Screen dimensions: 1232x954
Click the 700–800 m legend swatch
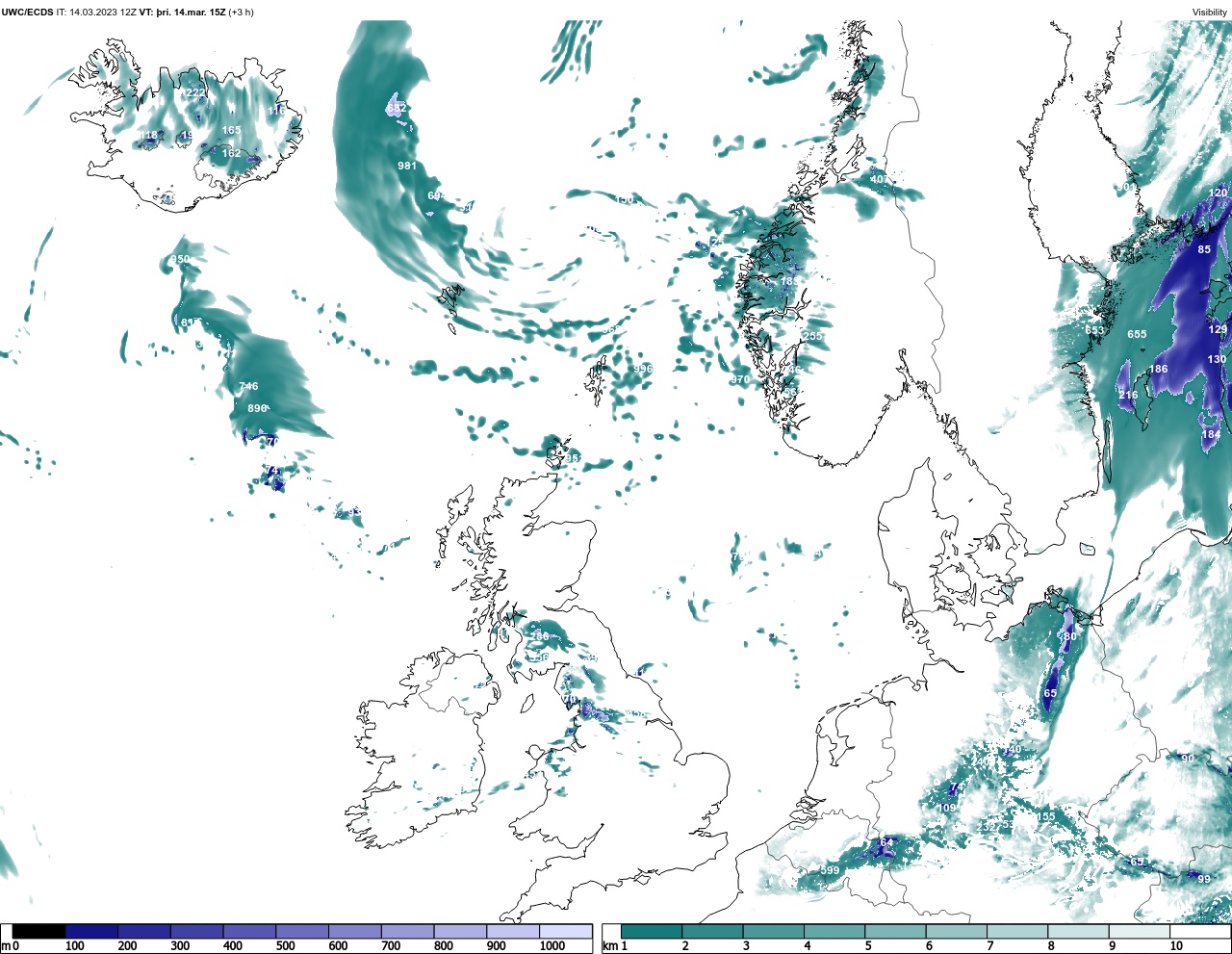[407, 932]
